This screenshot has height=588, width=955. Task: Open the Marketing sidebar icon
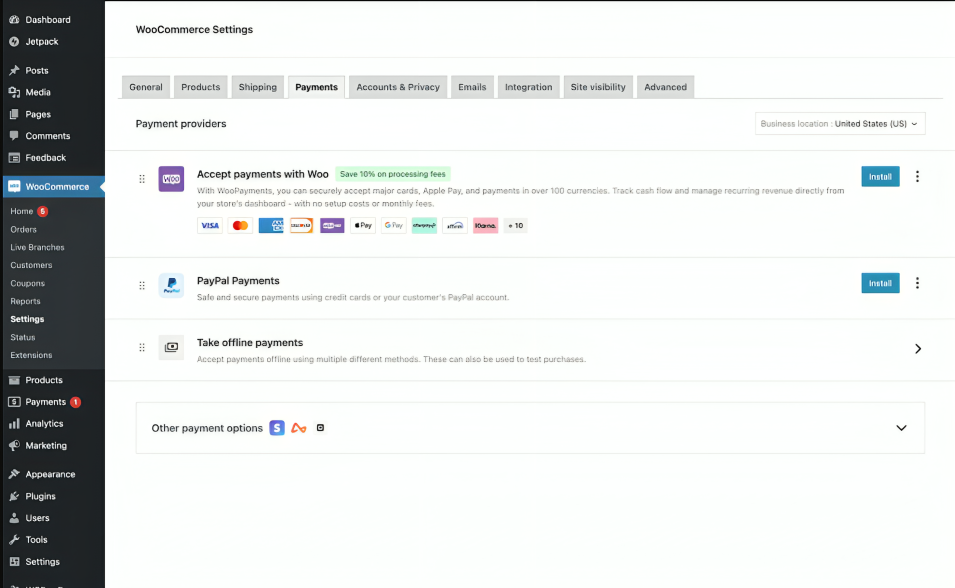[16, 445]
